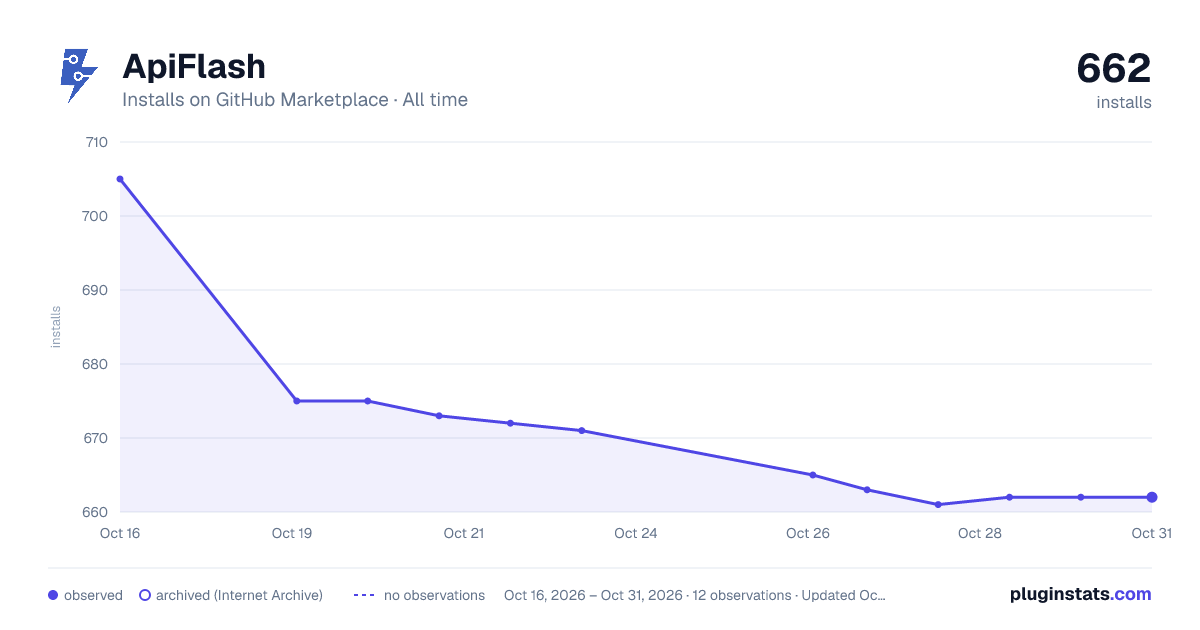The width and height of the screenshot is (1200, 630).
Task: Click the no observations legend label
Action: click(x=434, y=595)
